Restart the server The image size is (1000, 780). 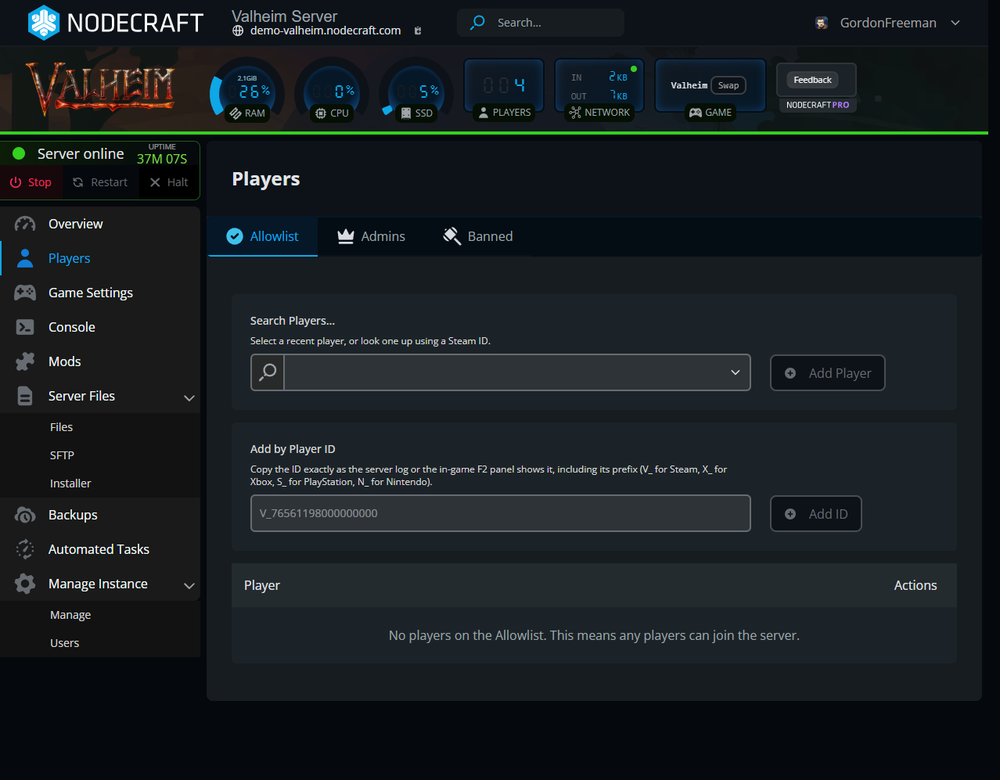tap(100, 182)
